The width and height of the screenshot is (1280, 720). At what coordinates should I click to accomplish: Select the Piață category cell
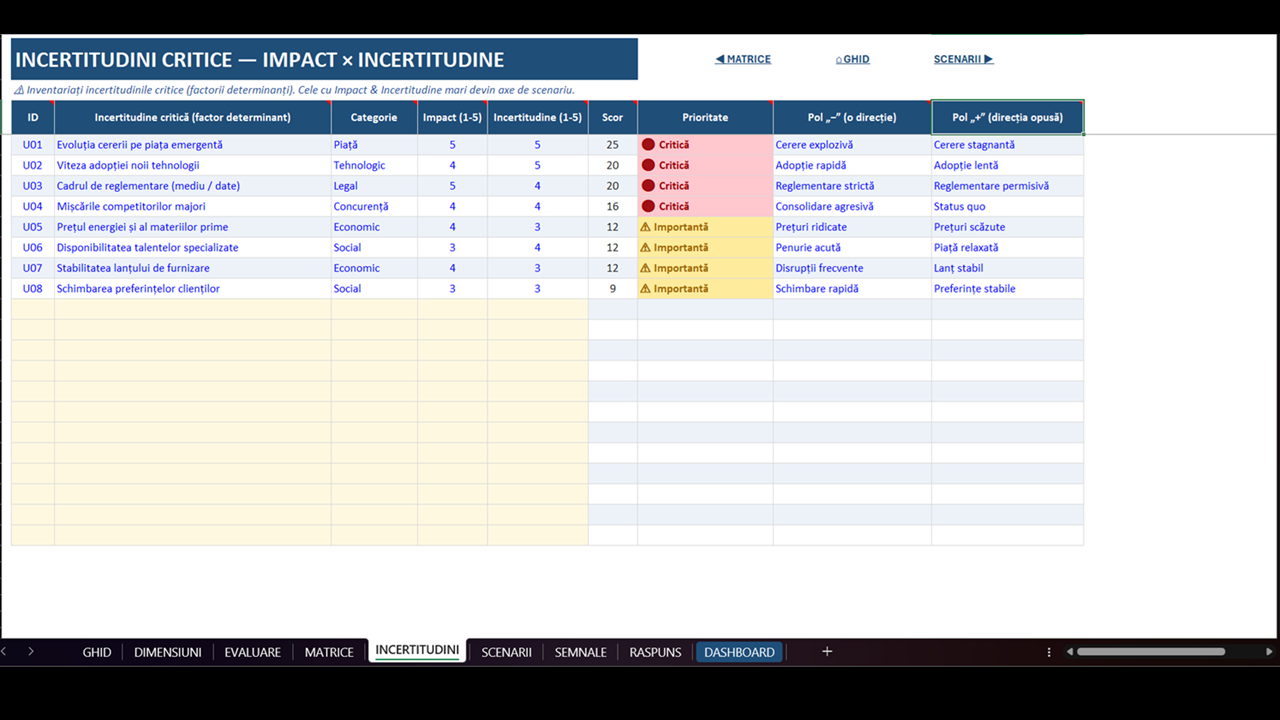374,145
